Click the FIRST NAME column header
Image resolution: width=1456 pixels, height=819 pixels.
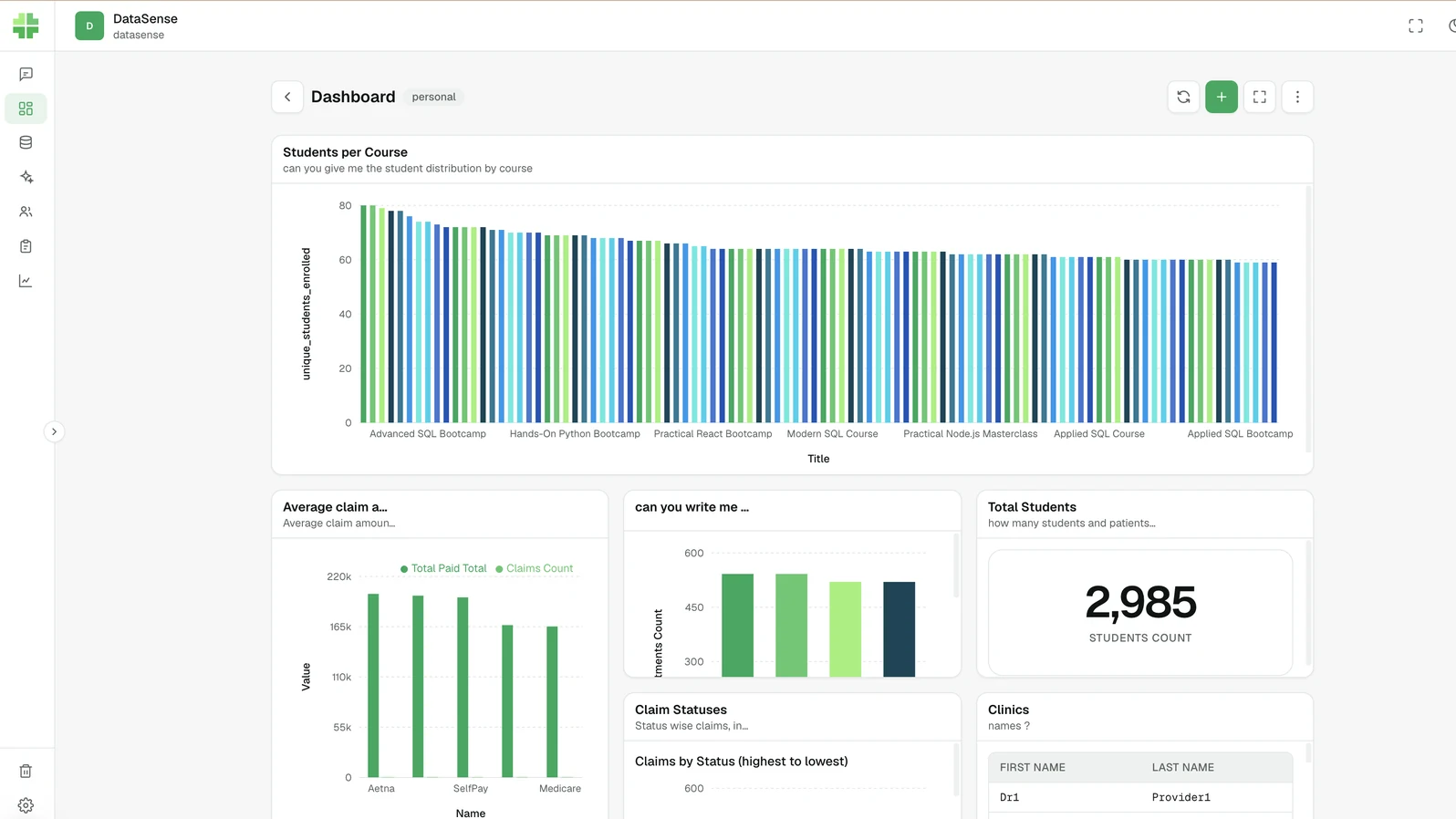tap(1033, 768)
